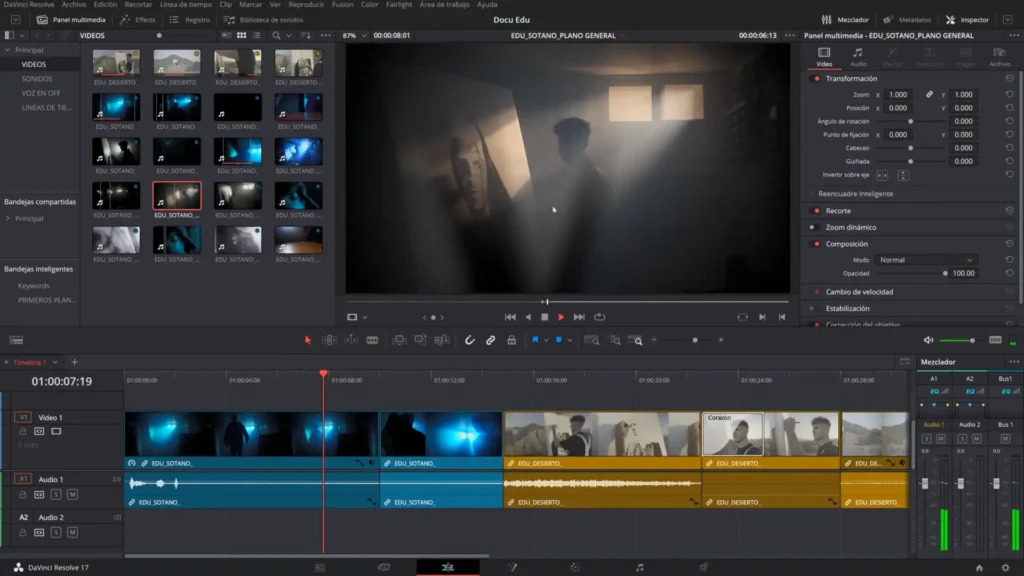
Task: Open the viewer zoom 87% dropdown
Action: [354, 35]
